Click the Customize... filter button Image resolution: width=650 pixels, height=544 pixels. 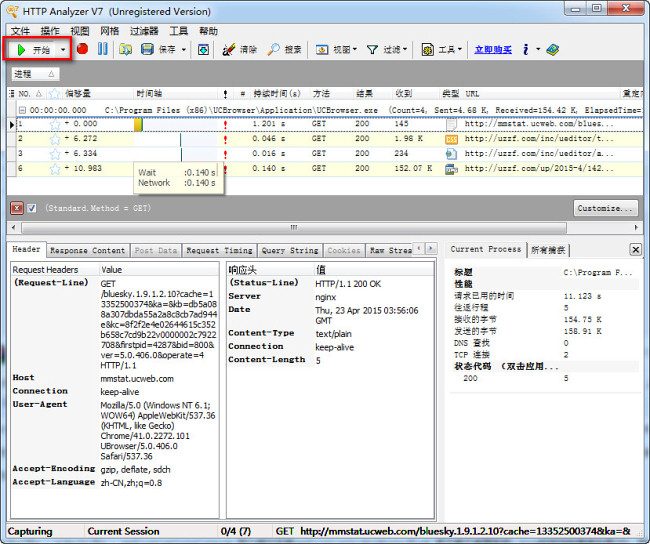click(605, 208)
